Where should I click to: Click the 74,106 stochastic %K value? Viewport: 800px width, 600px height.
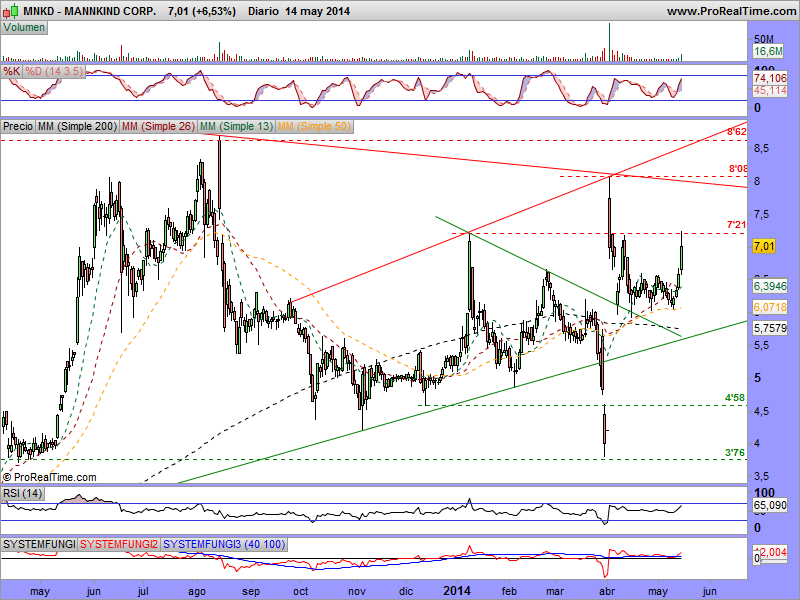(770, 79)
